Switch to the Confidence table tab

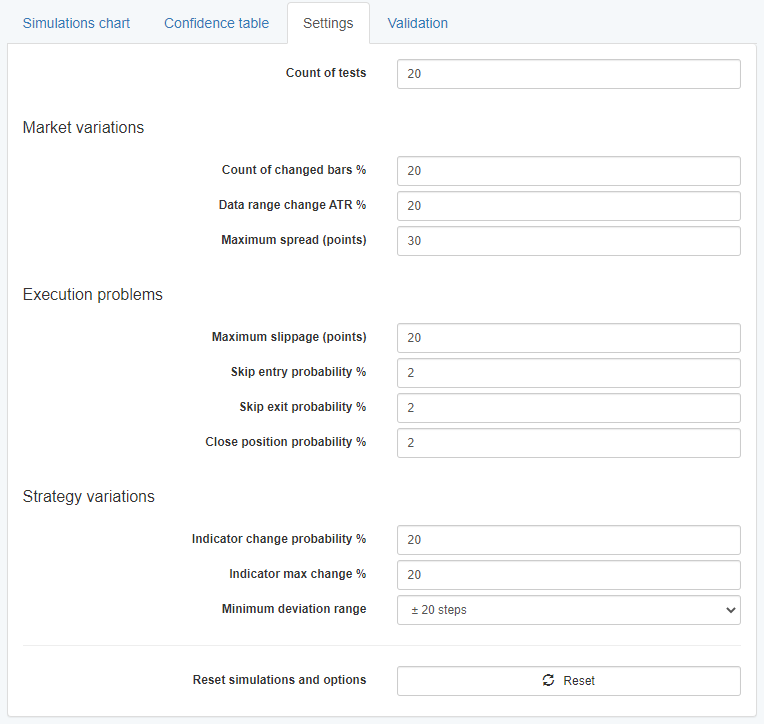tap(216, 23)
